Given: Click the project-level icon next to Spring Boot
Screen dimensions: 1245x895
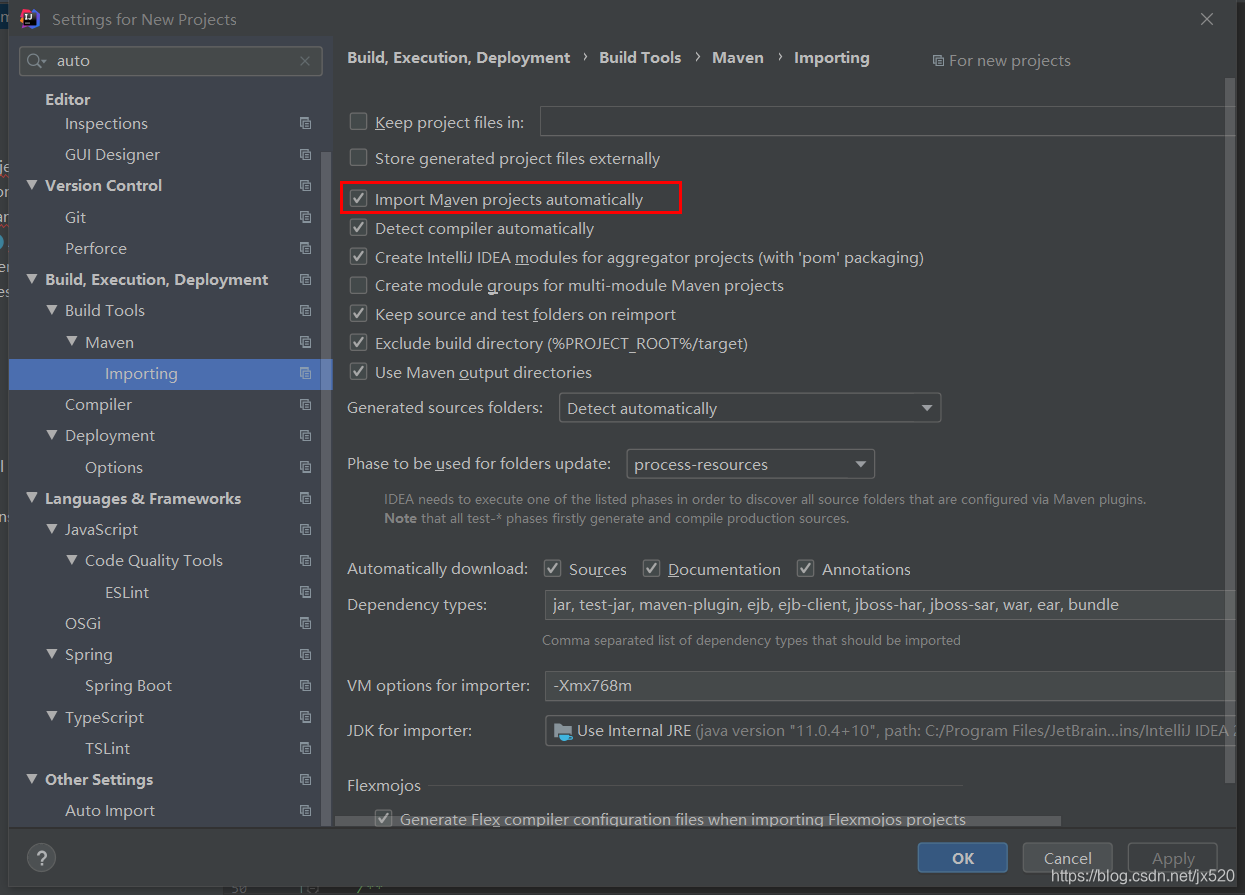Looking at the screenshot, I should [305, 686].
